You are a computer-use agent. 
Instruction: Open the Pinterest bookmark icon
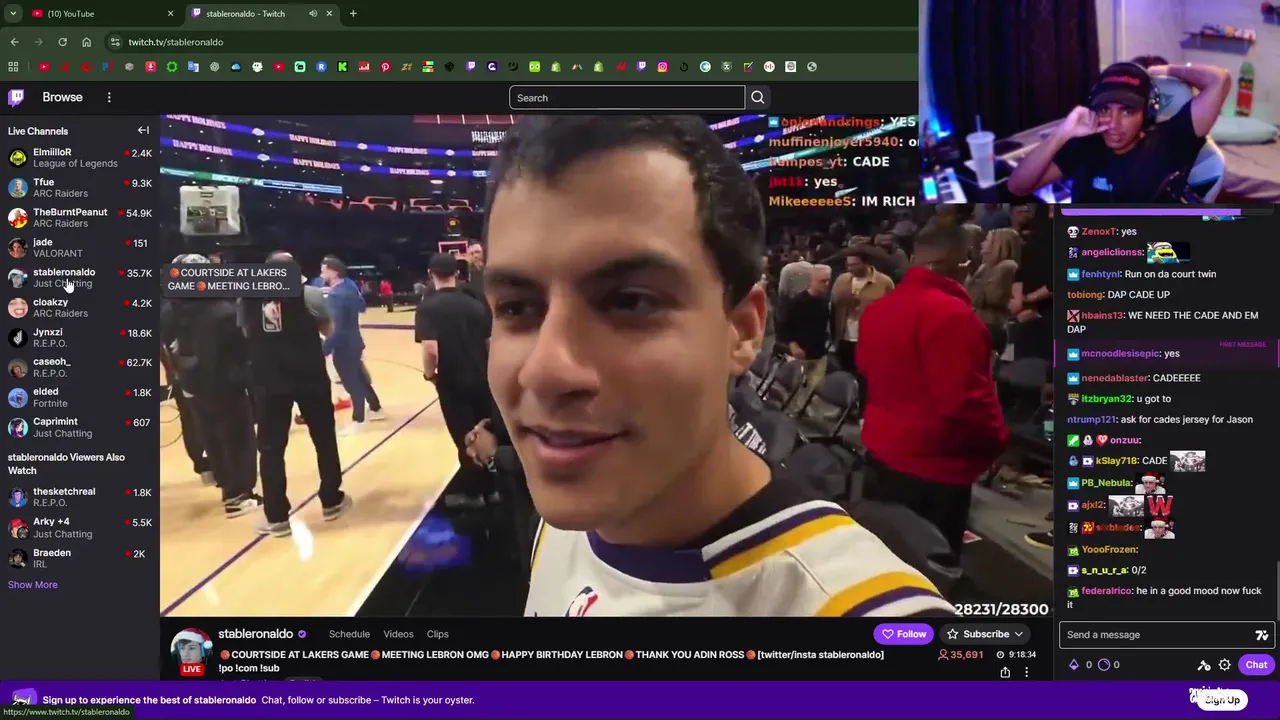(x=385, y=67)
